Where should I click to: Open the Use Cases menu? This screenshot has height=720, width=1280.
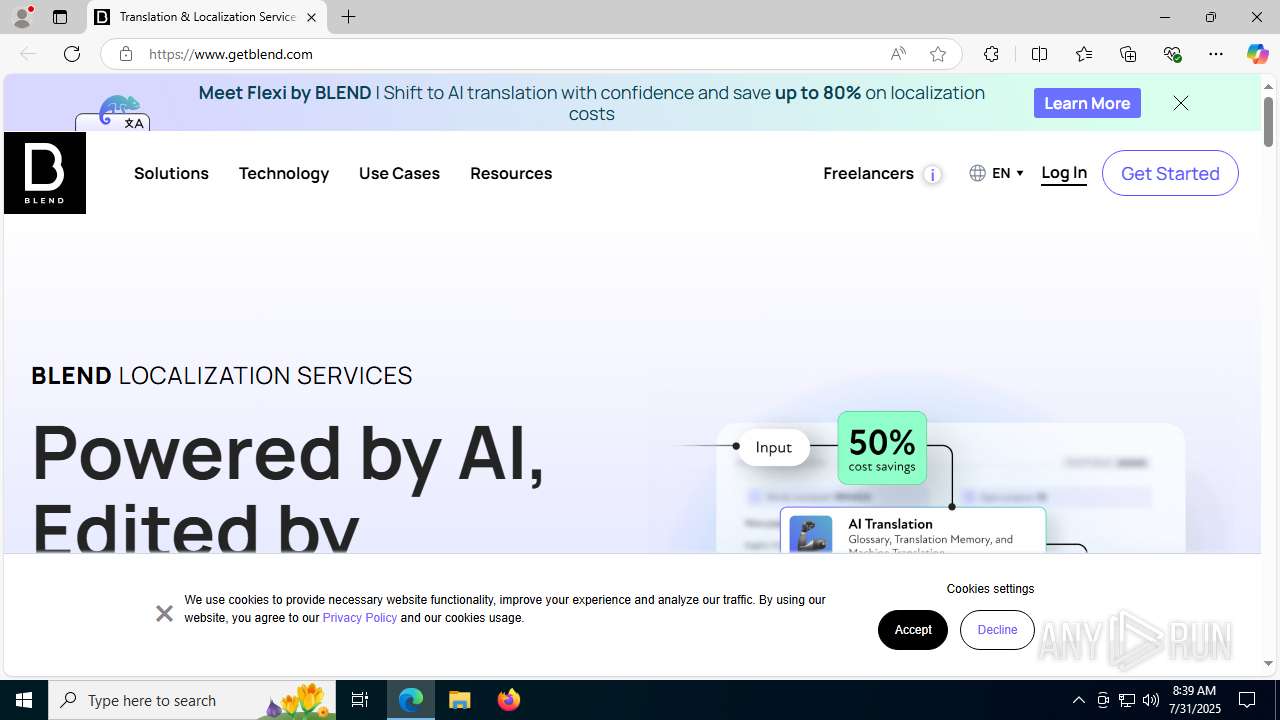[399, 173]
